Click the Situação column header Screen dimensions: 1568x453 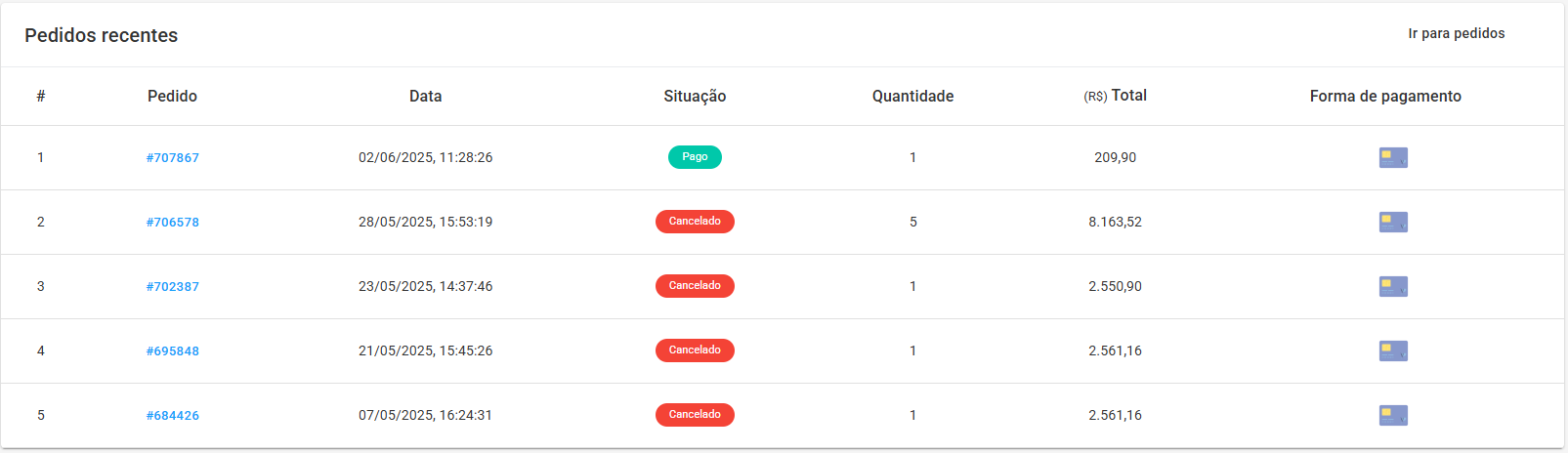(695, 96)
